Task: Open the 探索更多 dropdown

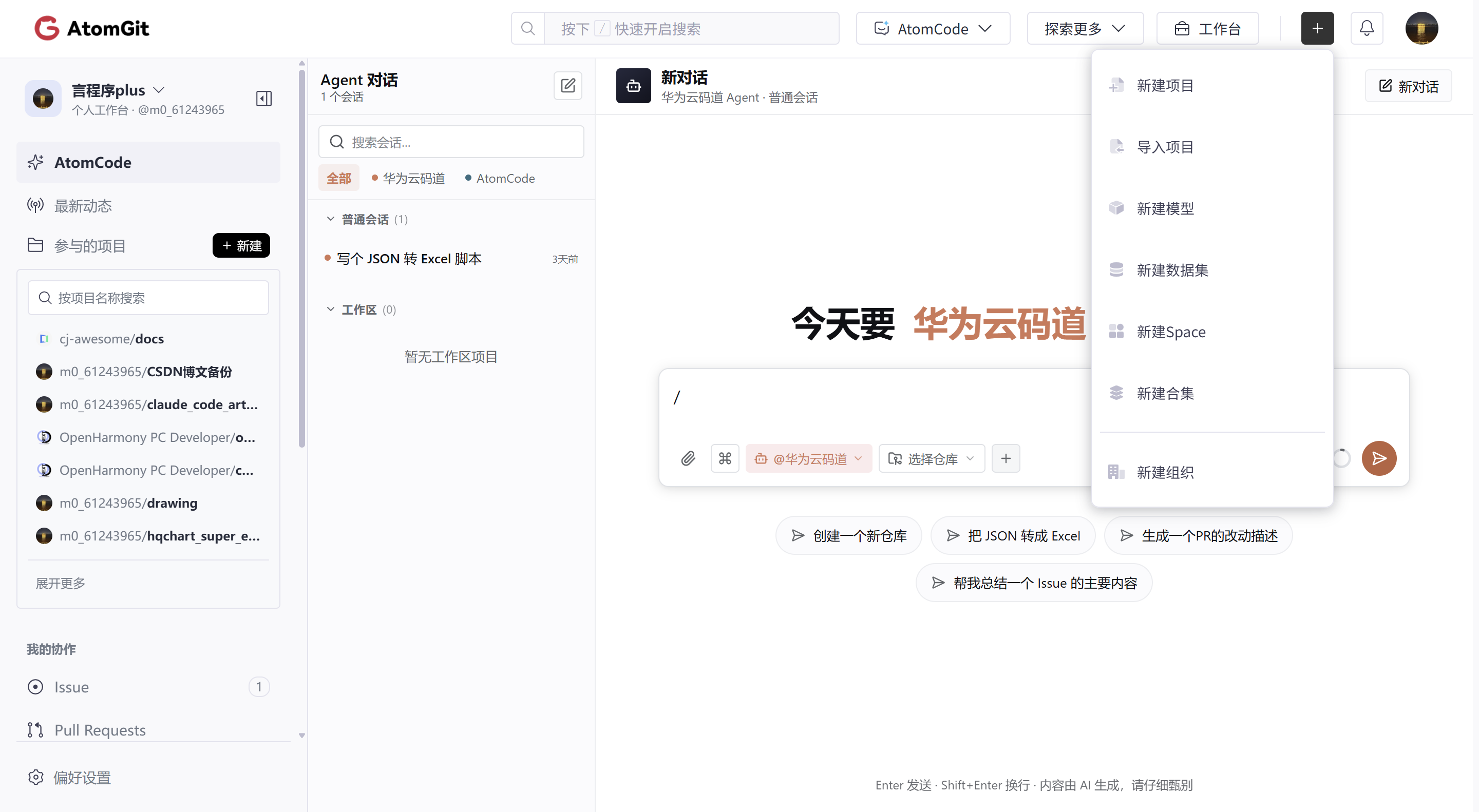Action: tap(1085, 28)
